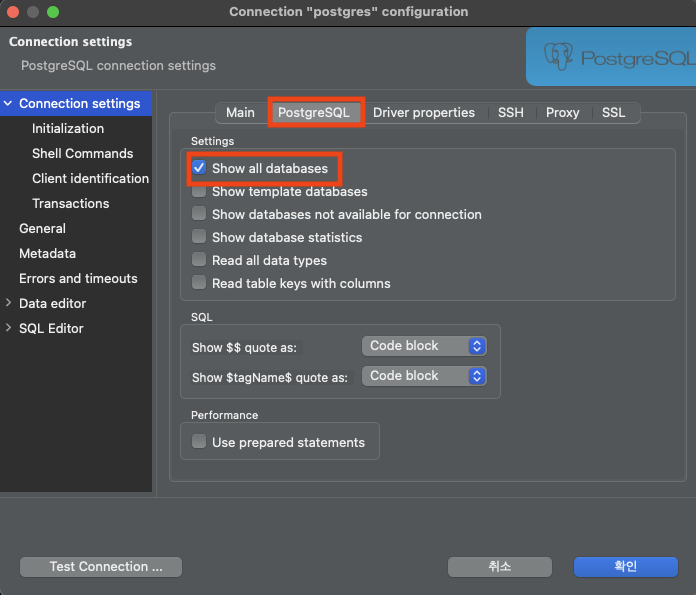Open the Driver properties tab
Screen dimensions: 696x595
click(x=423, y=113)
